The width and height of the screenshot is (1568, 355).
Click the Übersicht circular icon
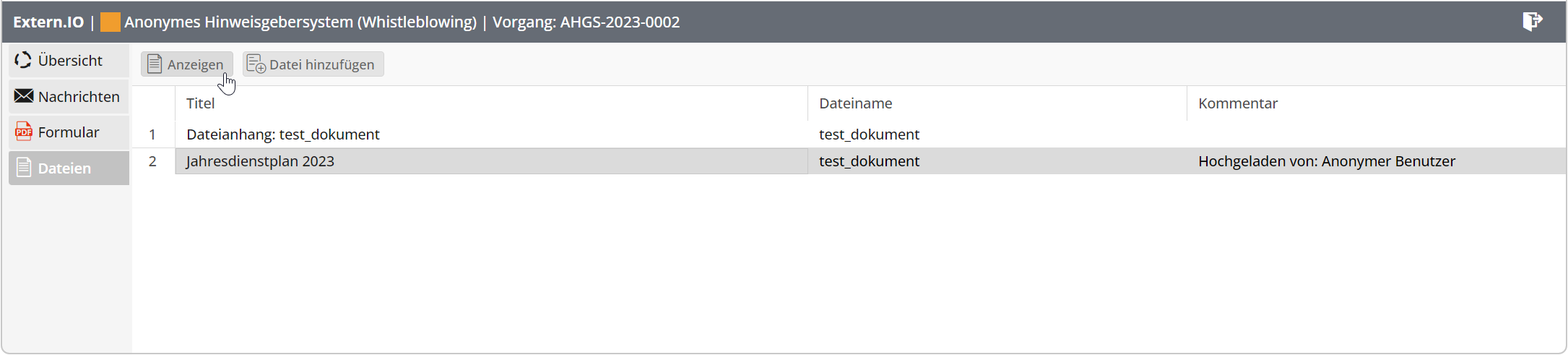tap(23, 60)
